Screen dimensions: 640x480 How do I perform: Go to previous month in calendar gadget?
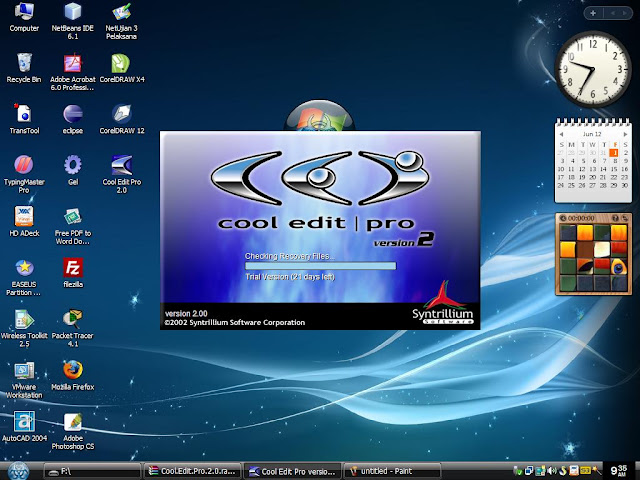pyautogui.click(x=561, y=134)
